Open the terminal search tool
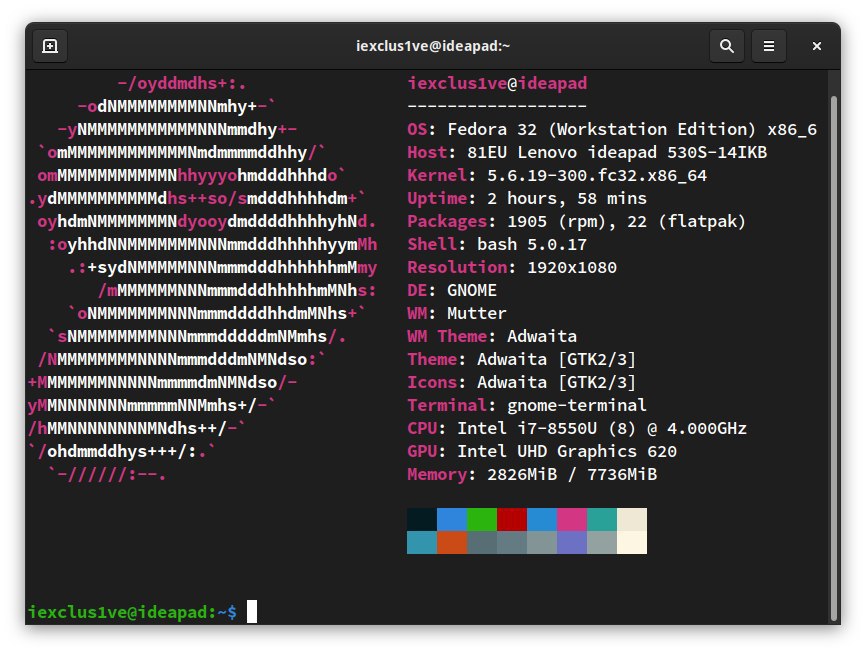This screenshot has height=653, width=866. [727, 46]
